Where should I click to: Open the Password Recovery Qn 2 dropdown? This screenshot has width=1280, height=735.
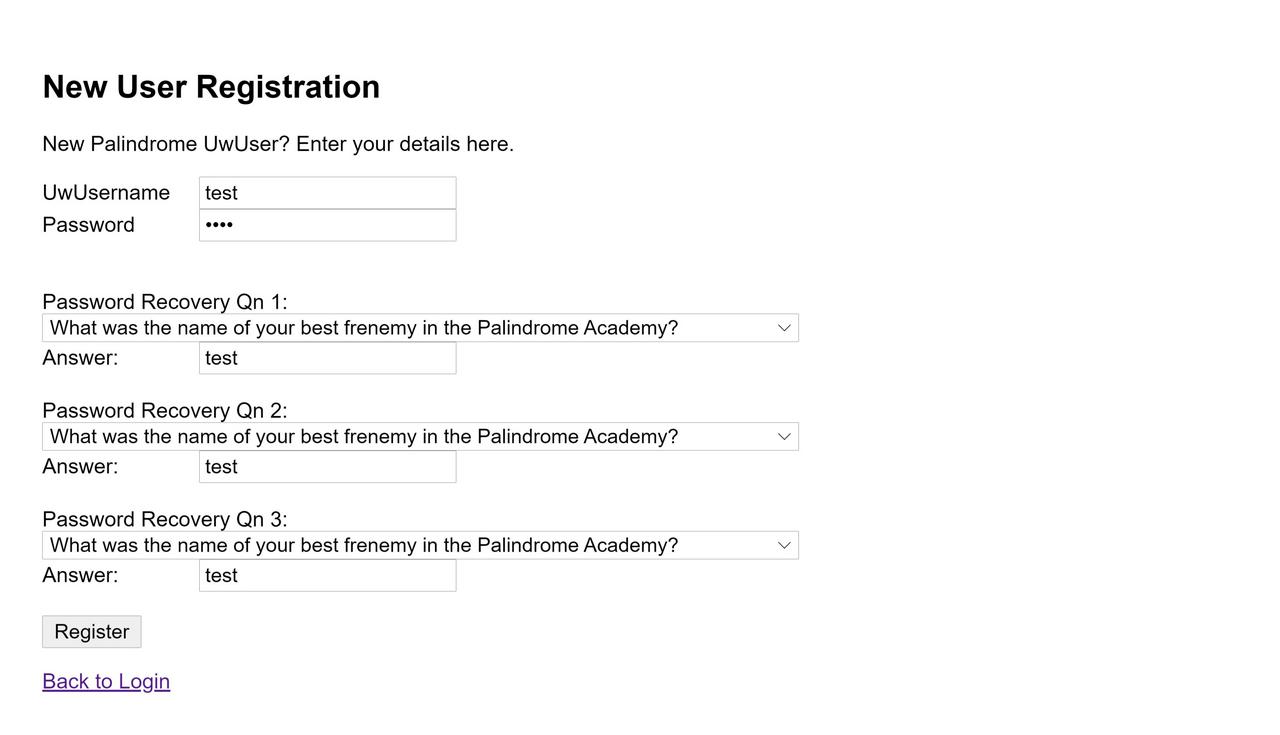pos(420,436)
